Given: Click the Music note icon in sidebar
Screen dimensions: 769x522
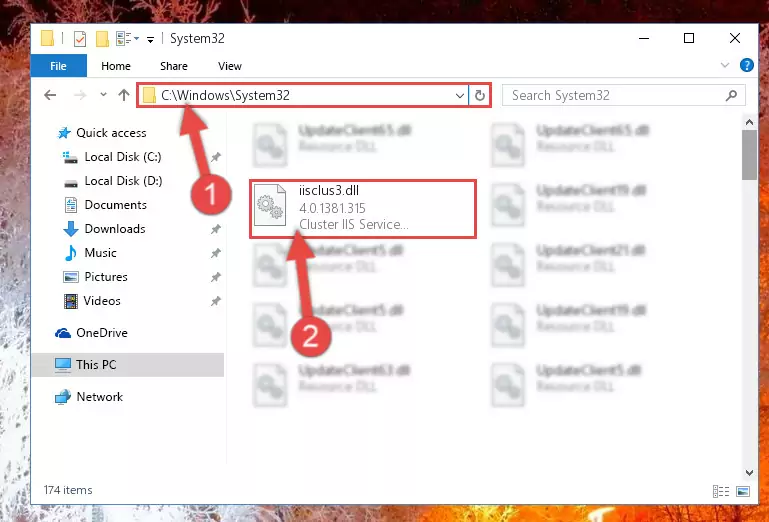Looking at the screenshot, I should tap(71, 253).
